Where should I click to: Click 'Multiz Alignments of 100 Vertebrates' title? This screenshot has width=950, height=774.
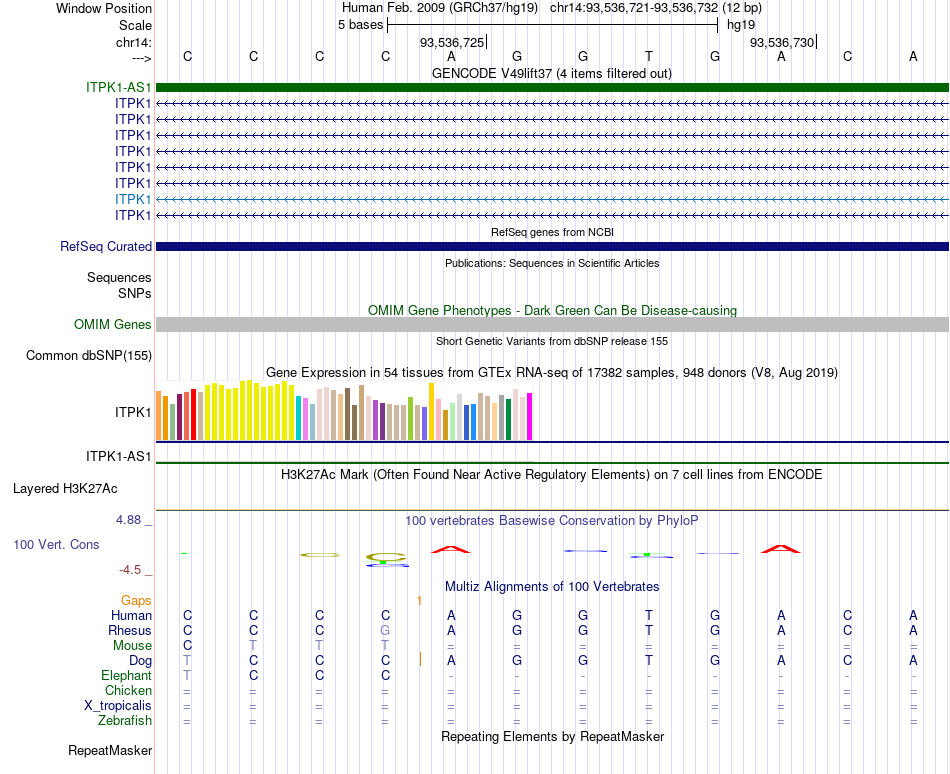pos(552,586)
